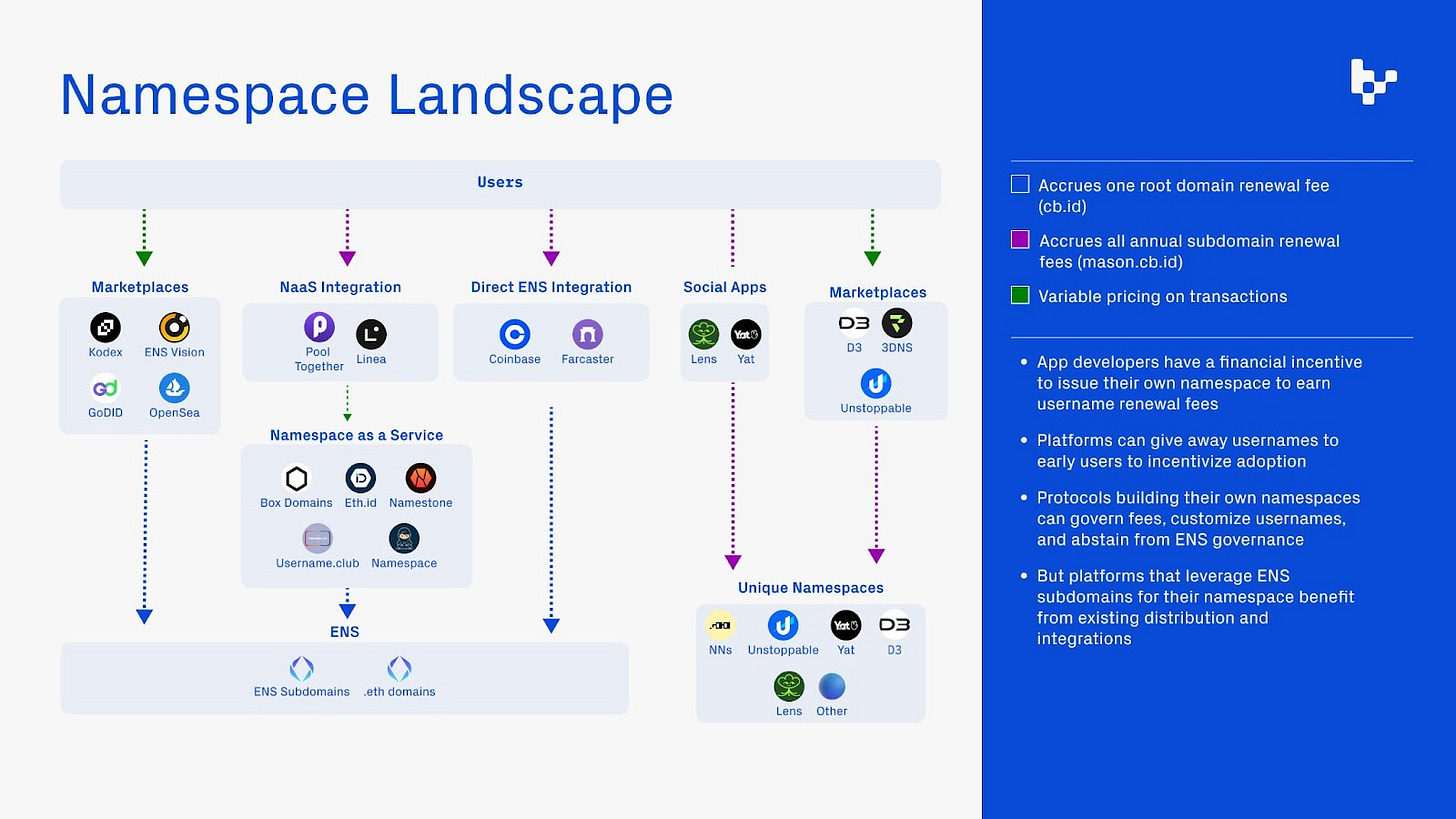This screenshot has height=819, width=1456.
Task: Click the 'App developers have a financial incentive' bullet
Action: (1199, 383)
